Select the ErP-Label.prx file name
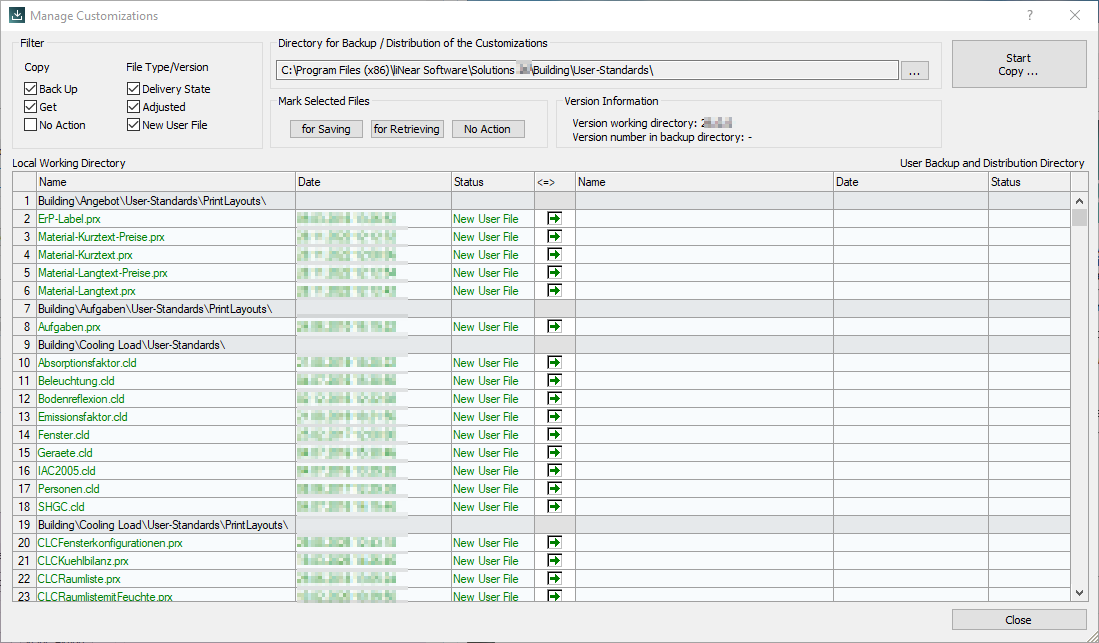This screenshot has height=643, width=1099. 69,219
